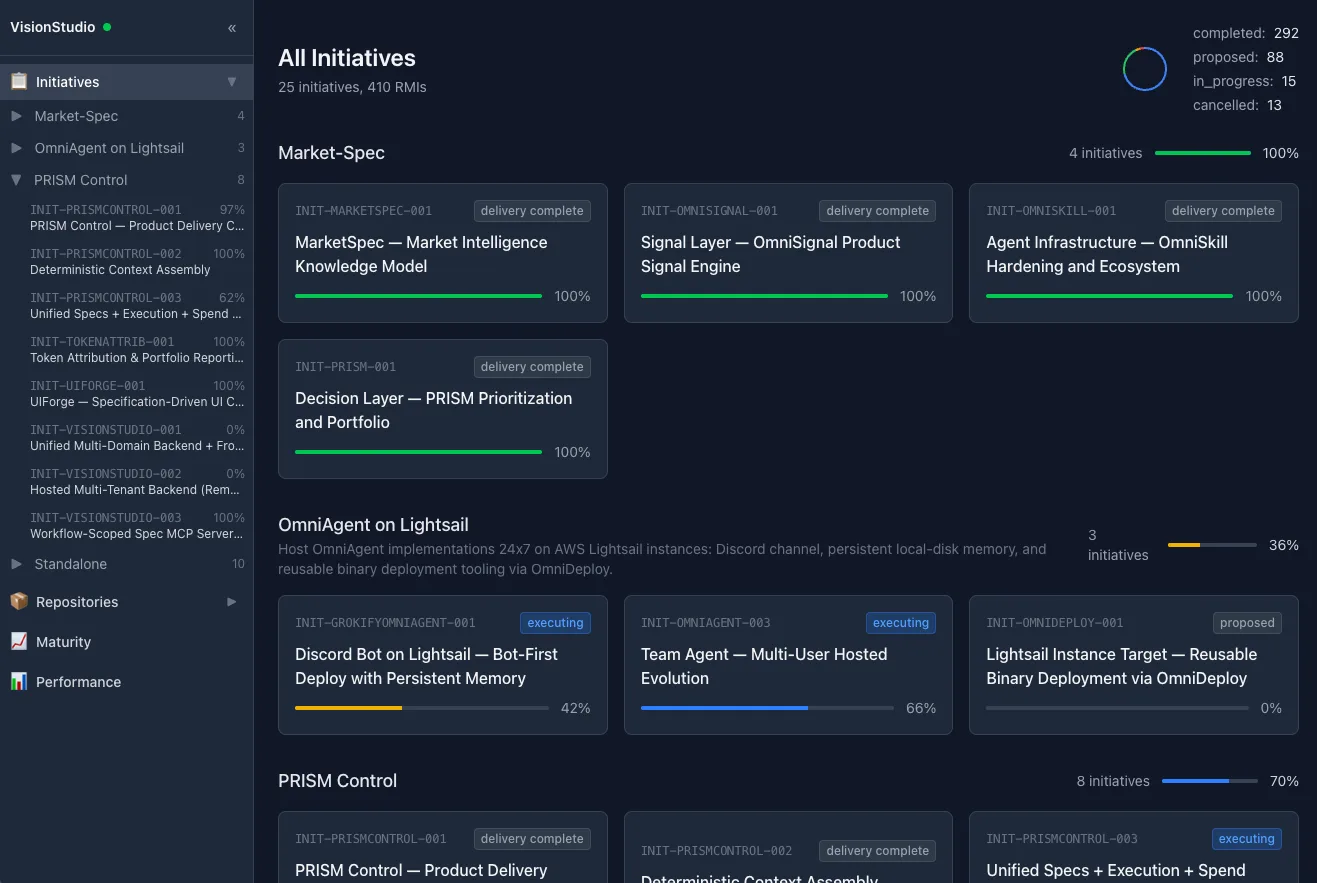Open the Team Agent Multi-User Hosted Evolution card
1317x883 pixels.
[x=788, y=665]
